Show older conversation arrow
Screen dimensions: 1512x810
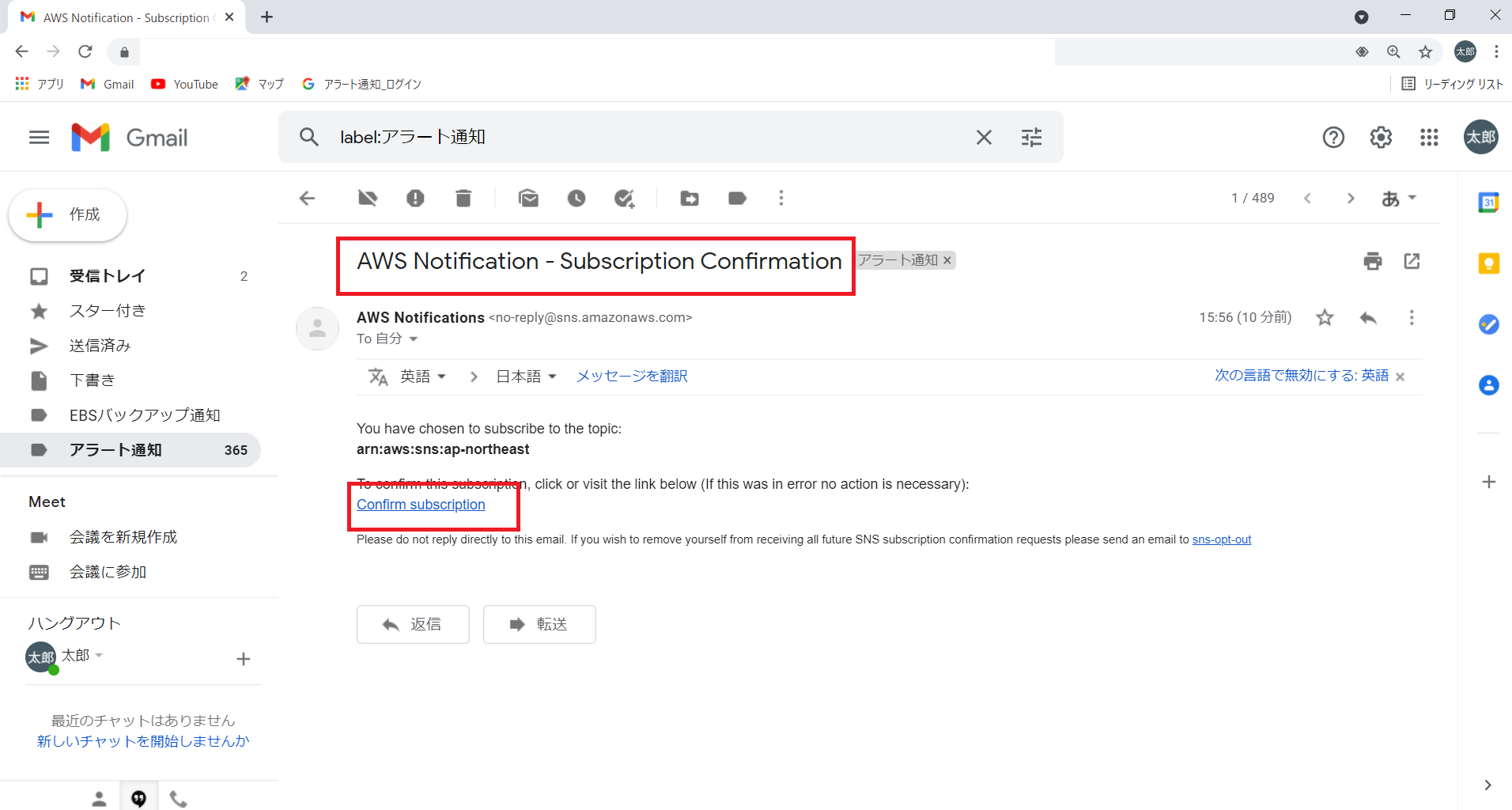(1351, 198)
